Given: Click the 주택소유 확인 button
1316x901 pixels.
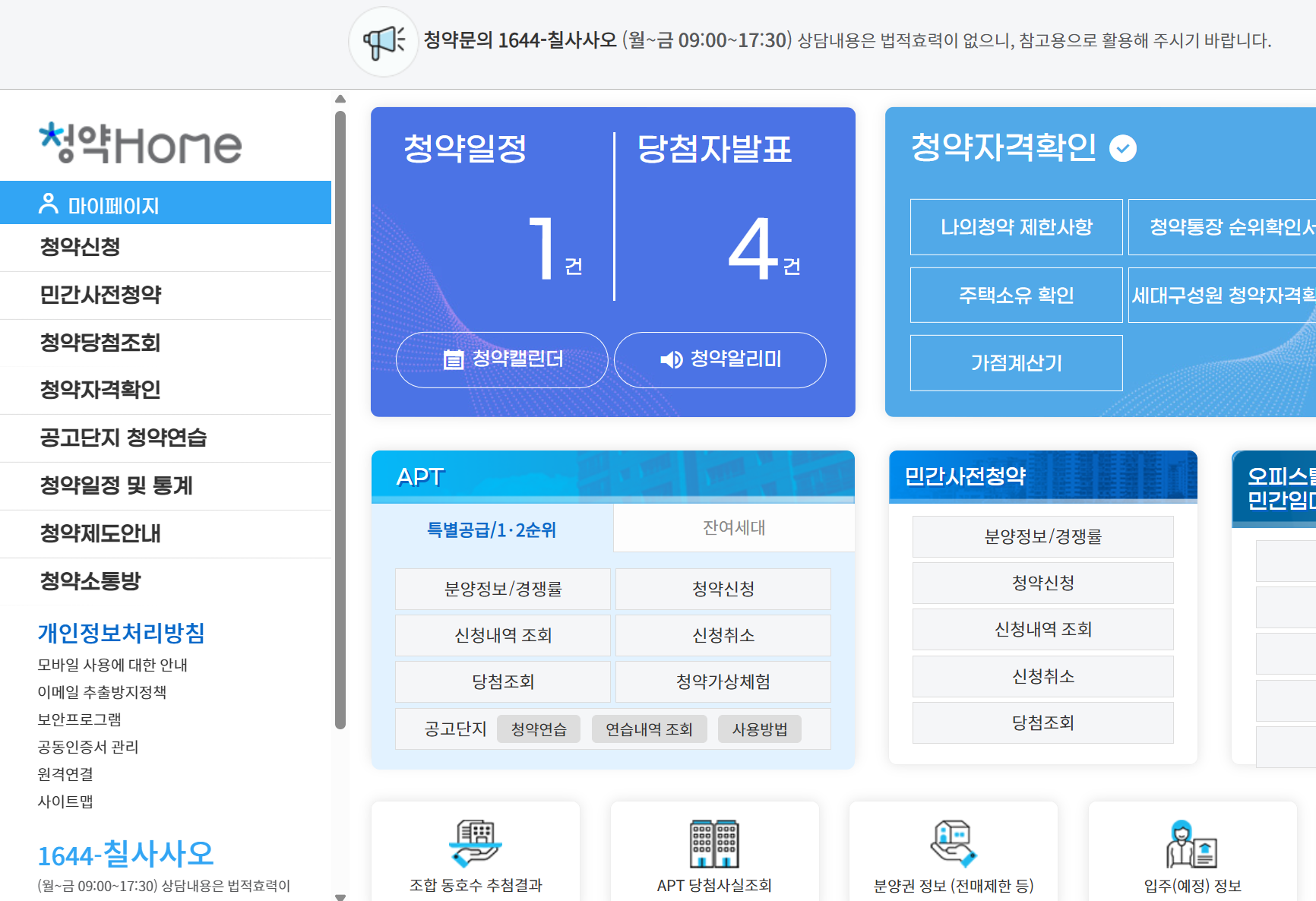Looking at the screenshot, I should [x=1016, y=295].
